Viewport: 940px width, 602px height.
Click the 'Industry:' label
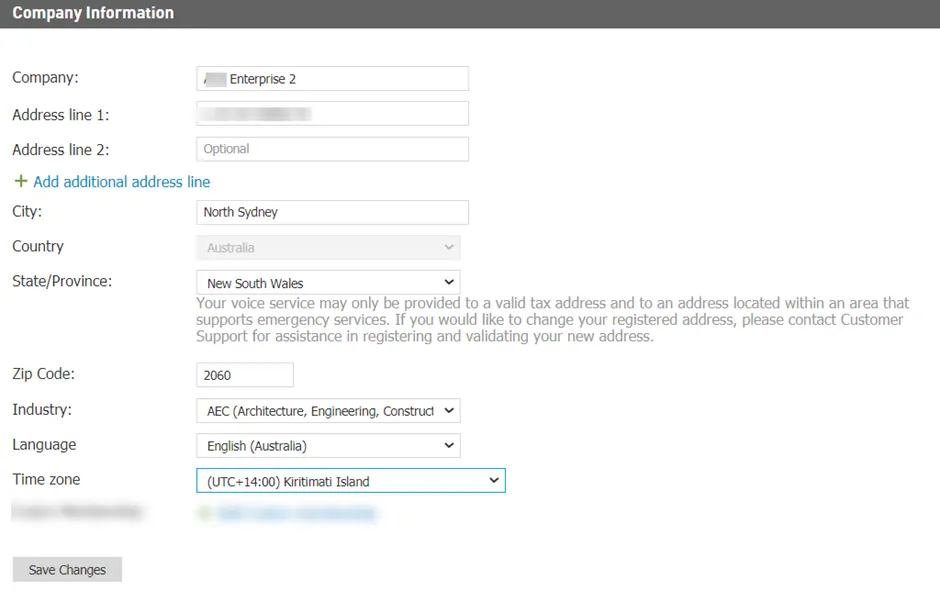click(x=42, y=410)
